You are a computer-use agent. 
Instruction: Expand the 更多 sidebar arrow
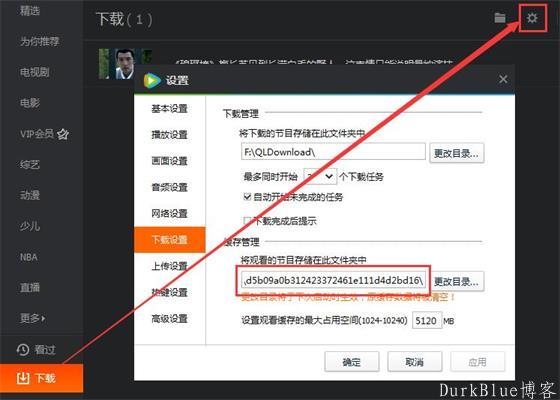pos(44,318)
